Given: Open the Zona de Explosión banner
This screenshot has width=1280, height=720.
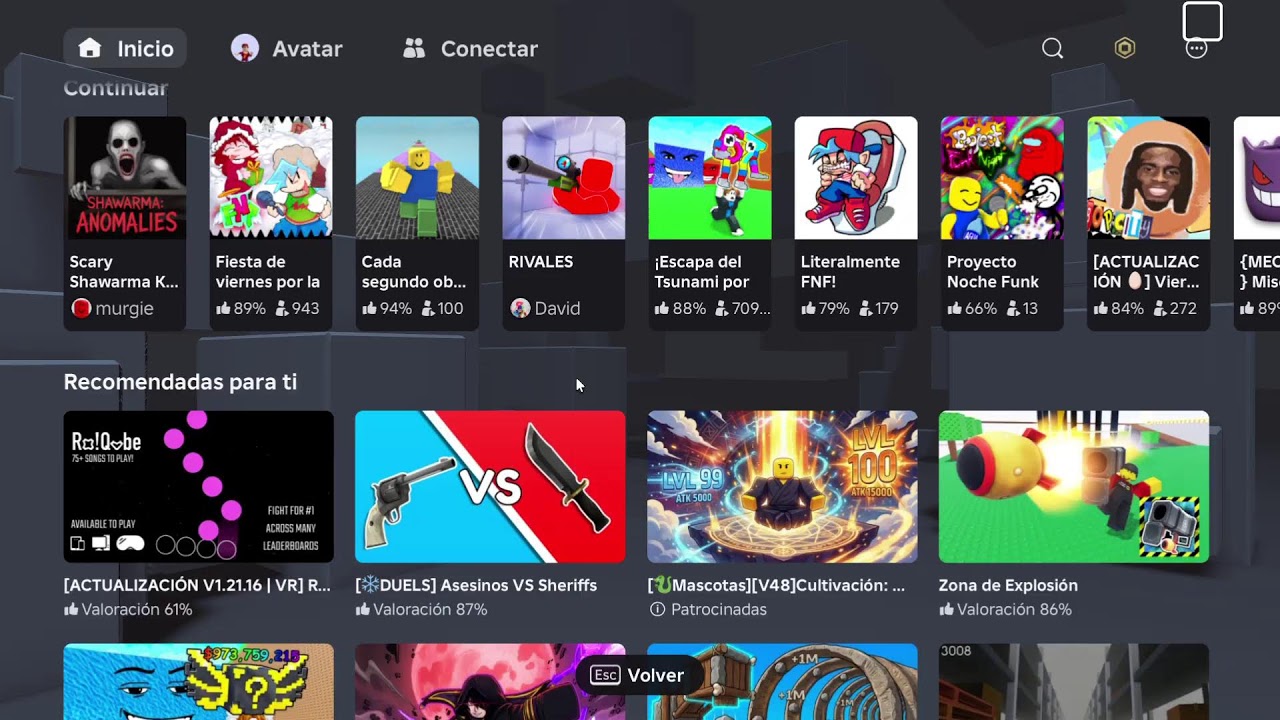Looking at the screenshot, I should click(1074, 487).
